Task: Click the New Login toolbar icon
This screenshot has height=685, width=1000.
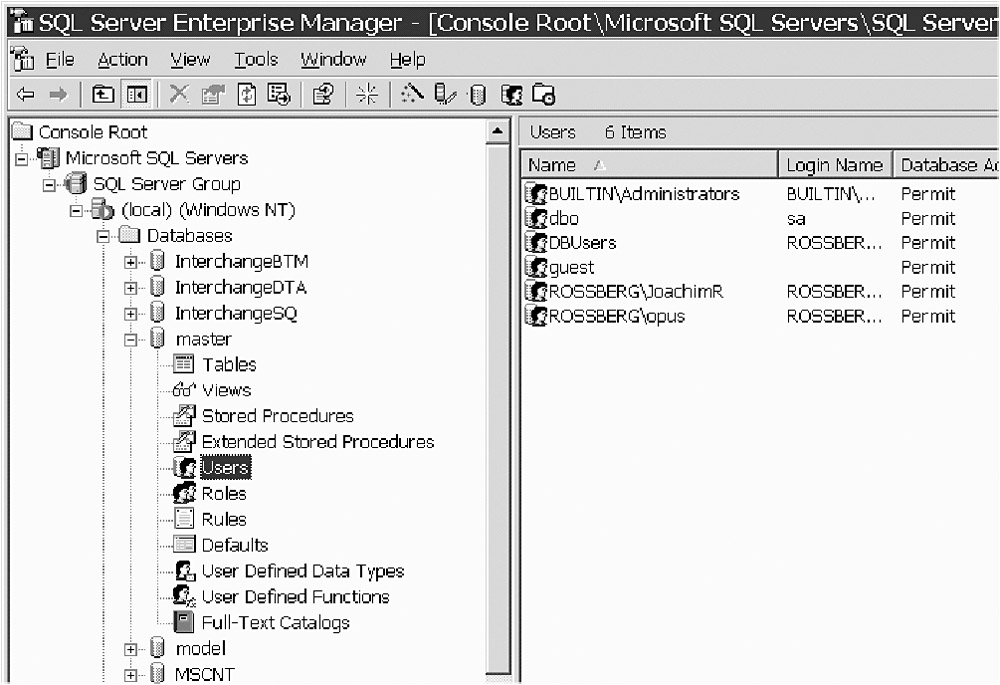Action: click(511, 95)
